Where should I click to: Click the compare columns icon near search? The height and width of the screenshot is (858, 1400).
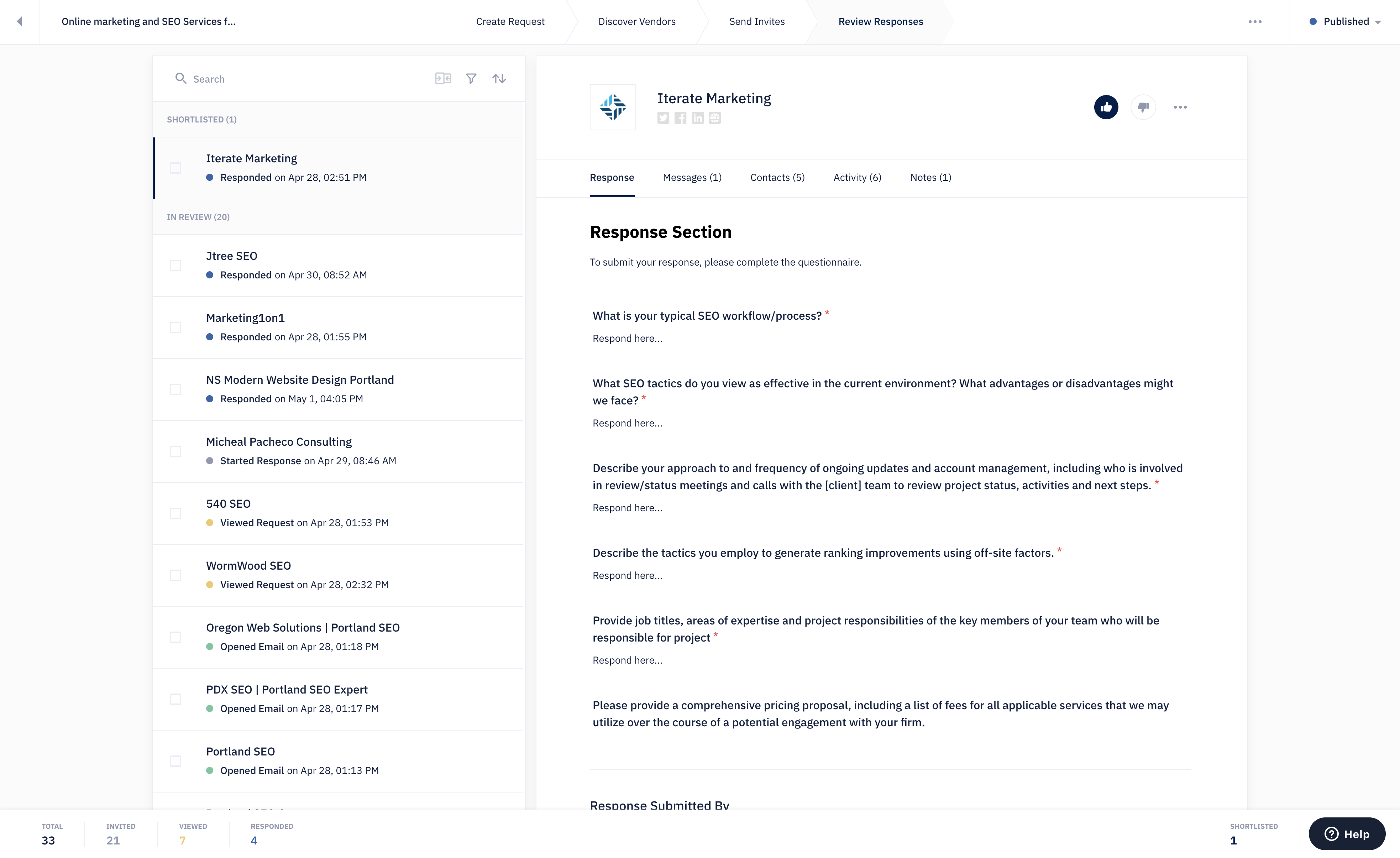pyautogui.click(x=442, y=78)
